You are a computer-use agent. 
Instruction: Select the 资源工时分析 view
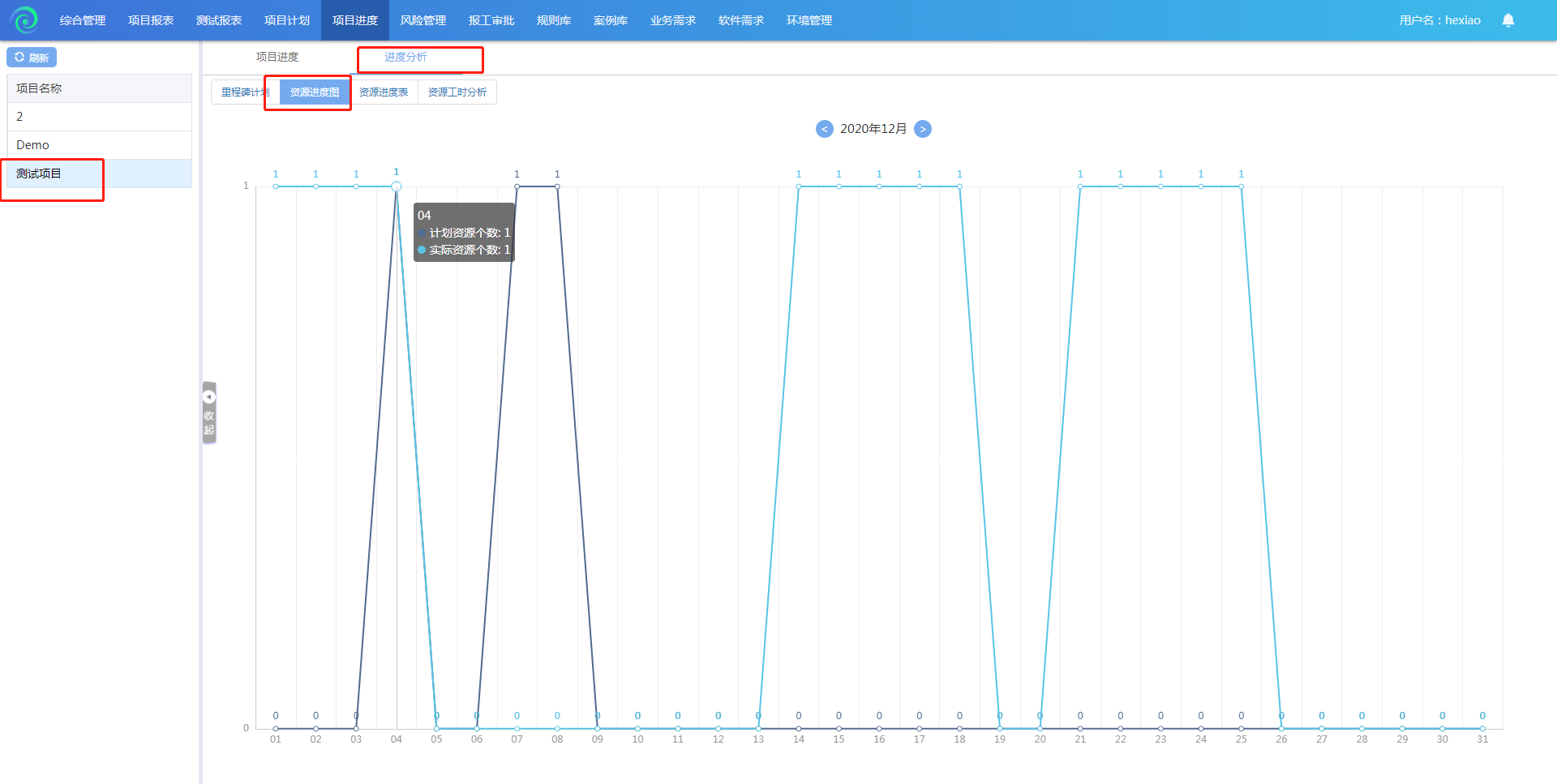tap(457, 92)
